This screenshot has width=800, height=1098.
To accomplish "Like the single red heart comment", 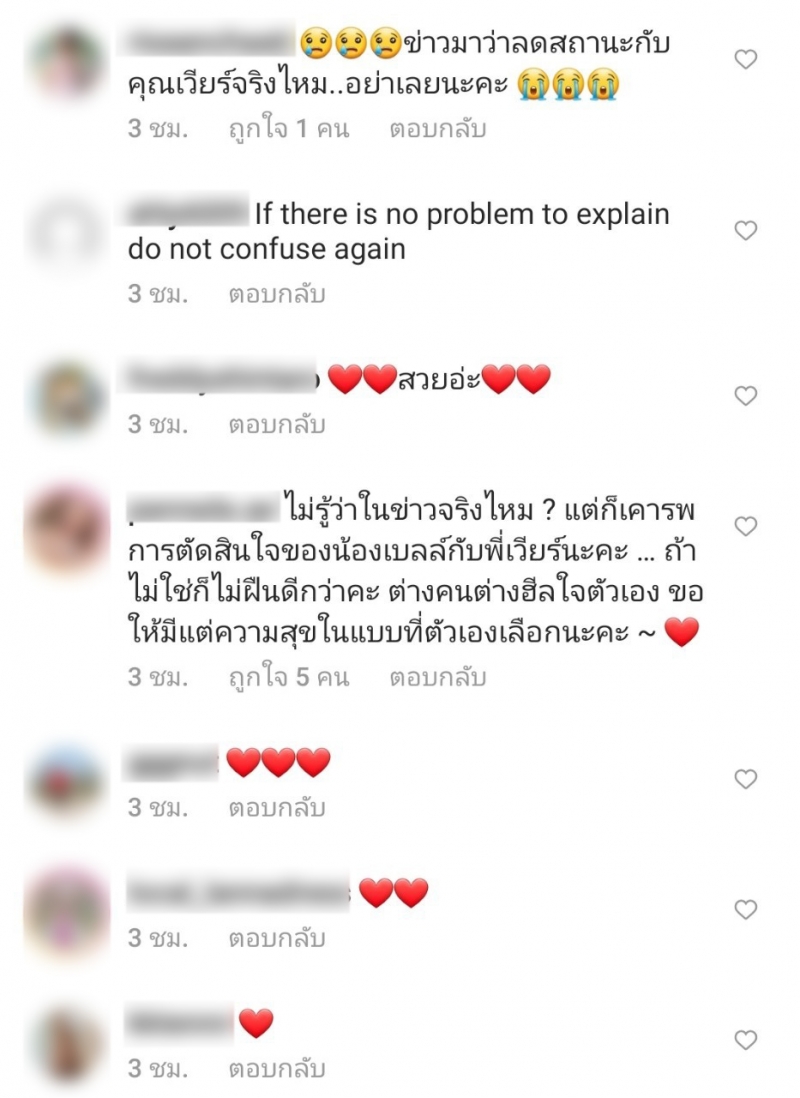I will coord(745,1039).
